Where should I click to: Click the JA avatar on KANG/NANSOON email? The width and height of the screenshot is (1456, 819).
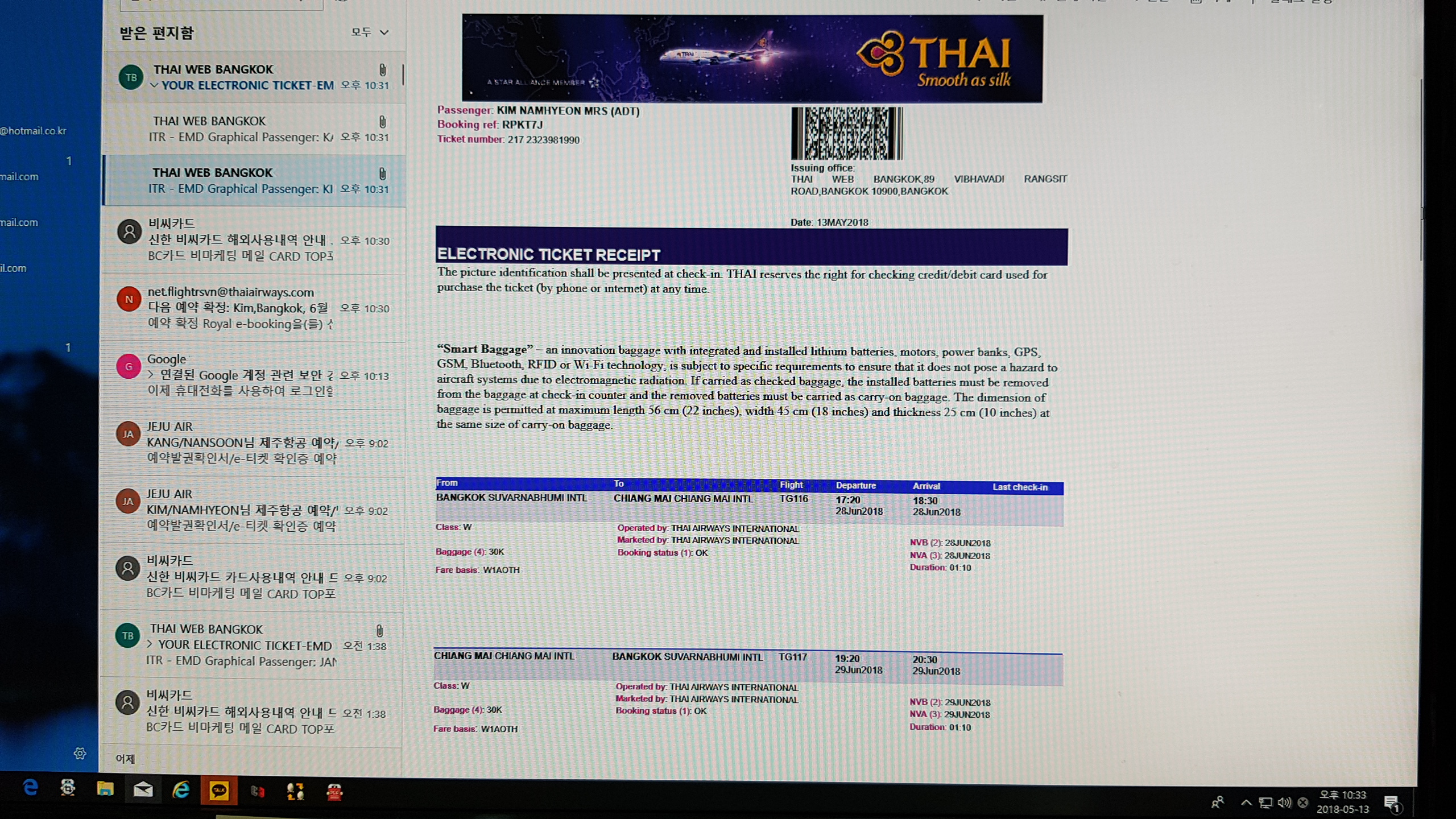point(128,434)
